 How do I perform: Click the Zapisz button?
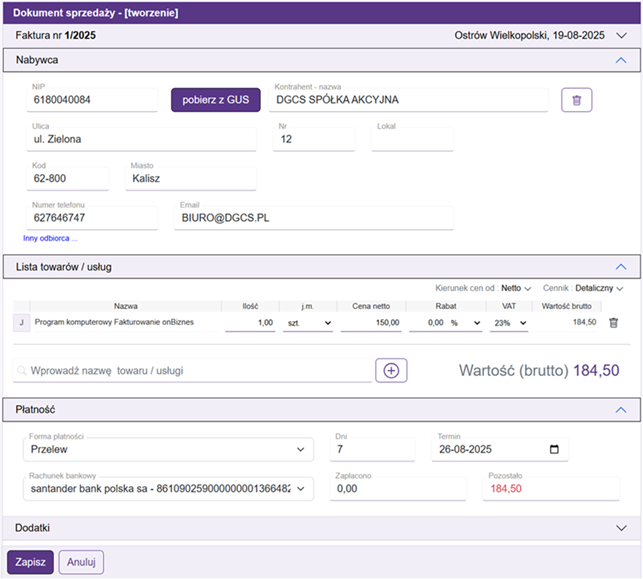click(30, 562)
